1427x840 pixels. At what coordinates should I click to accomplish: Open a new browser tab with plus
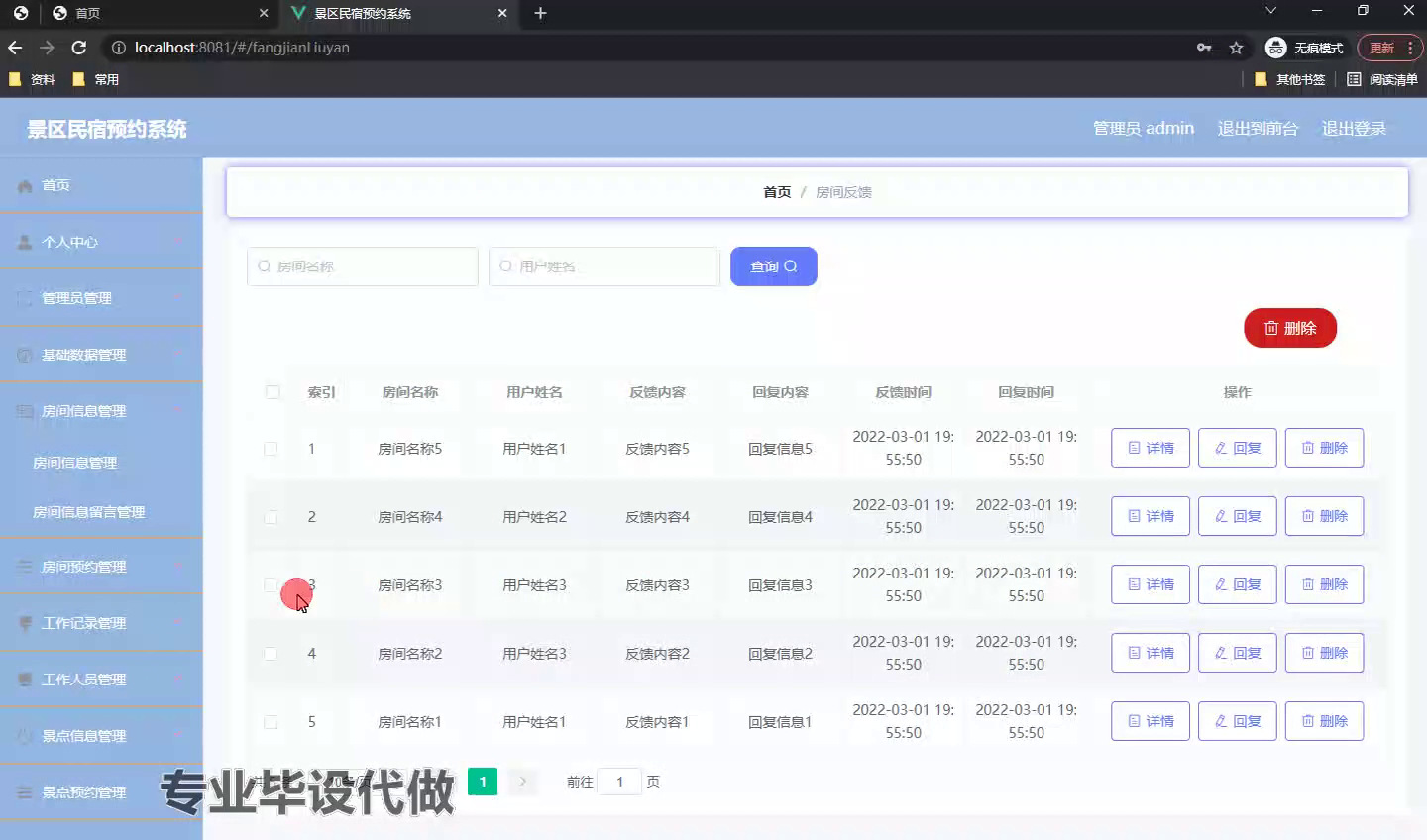coord(540,13)
